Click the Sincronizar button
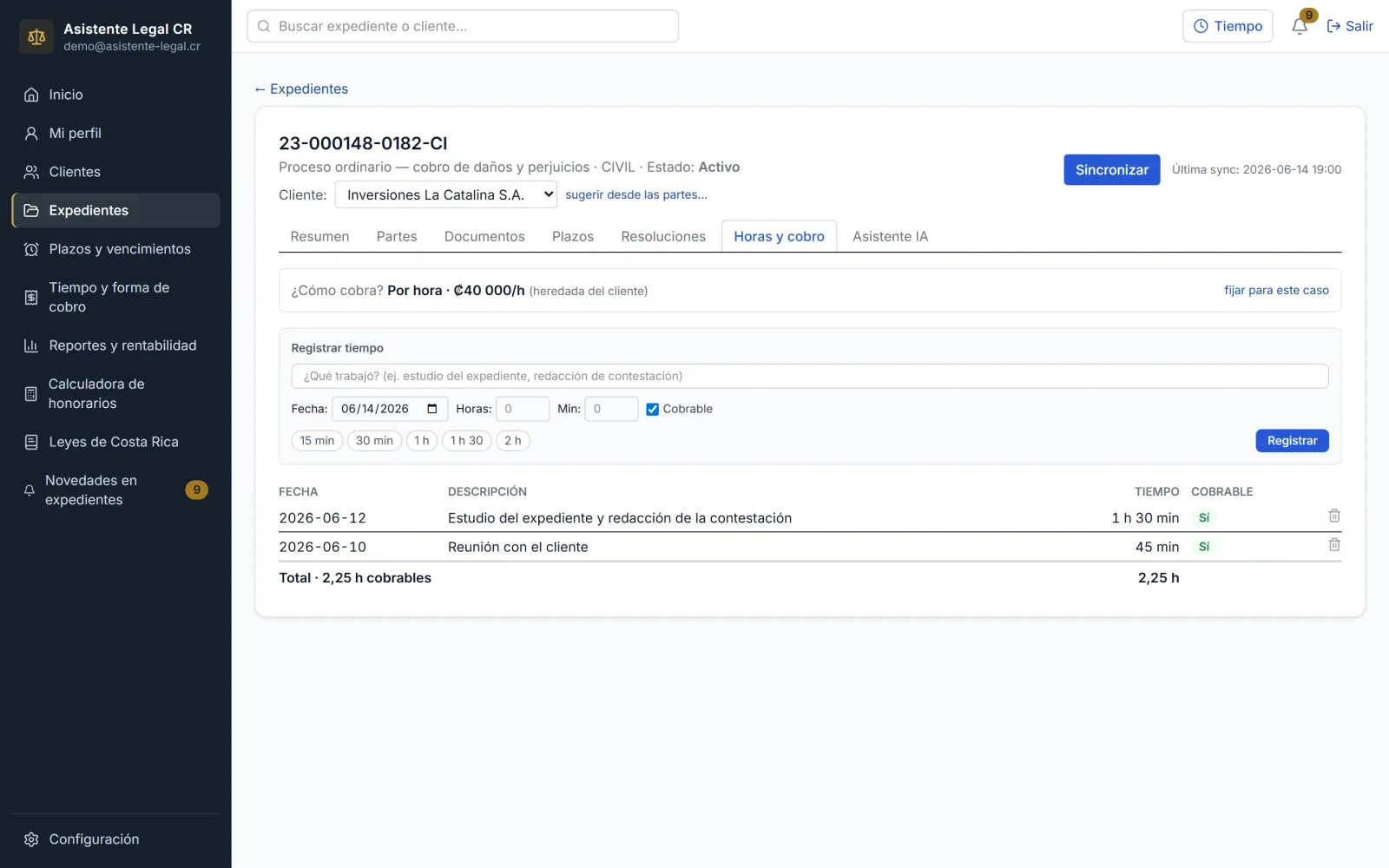The image size is (1389, 868). click(x=1111, y=169)
